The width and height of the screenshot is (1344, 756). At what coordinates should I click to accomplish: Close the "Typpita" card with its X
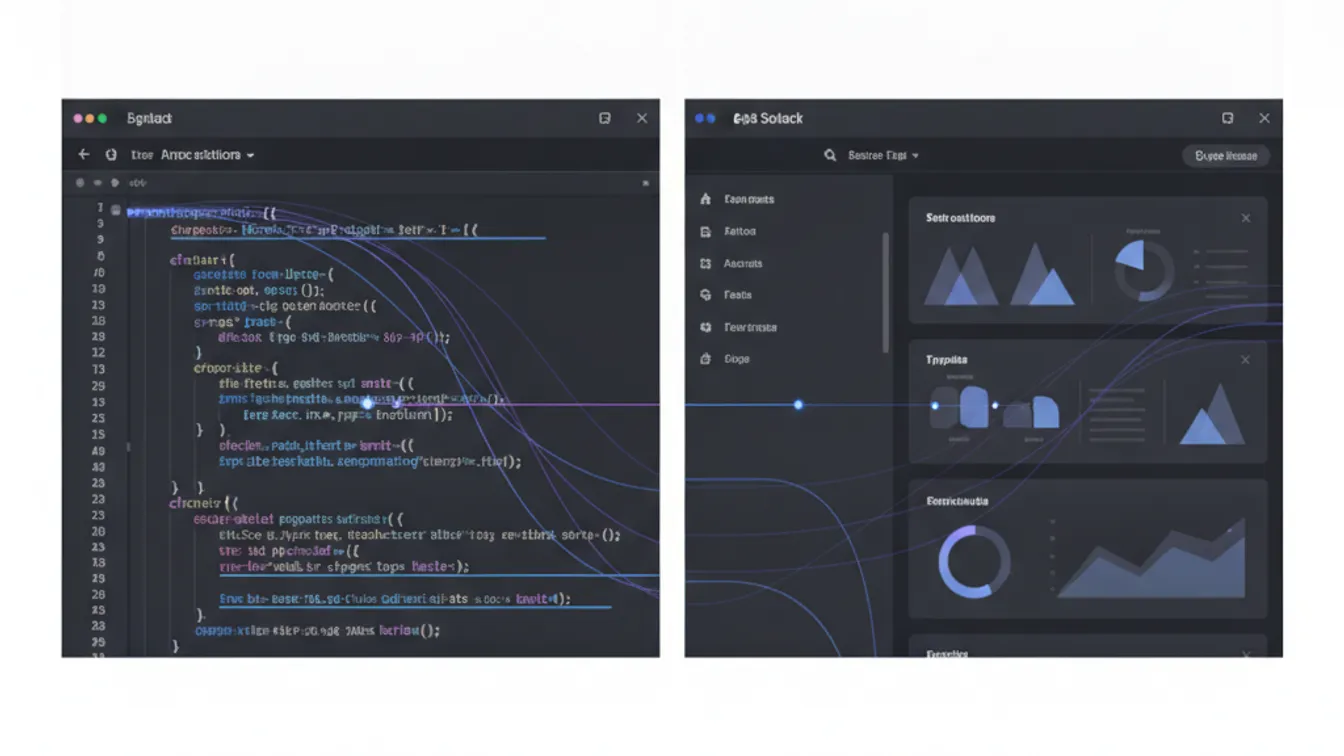tap(1245, 360)
